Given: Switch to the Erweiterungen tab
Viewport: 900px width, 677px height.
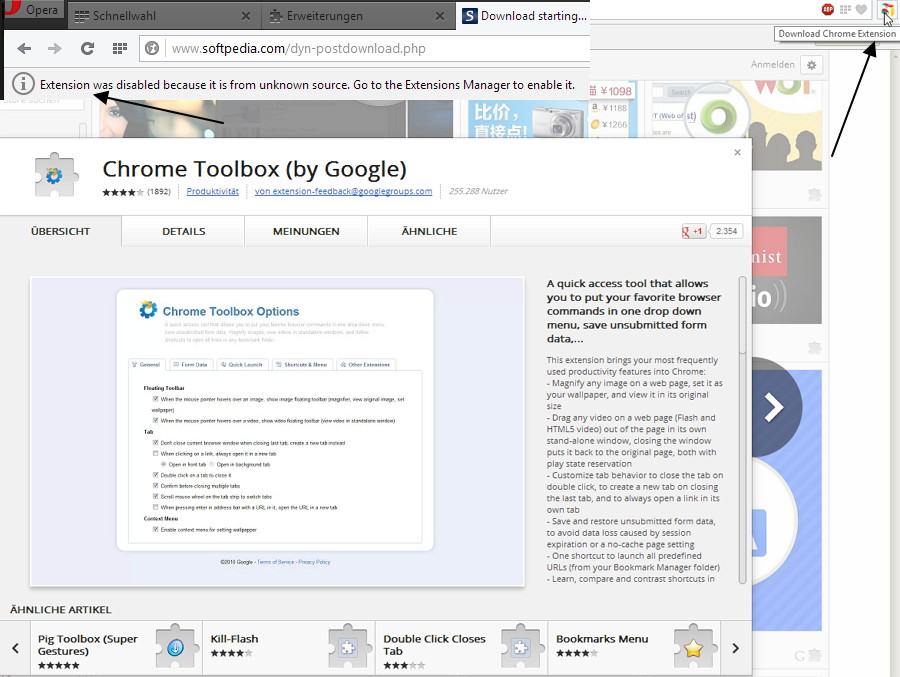Looking at the screenshot, I should tap(358, 16).
